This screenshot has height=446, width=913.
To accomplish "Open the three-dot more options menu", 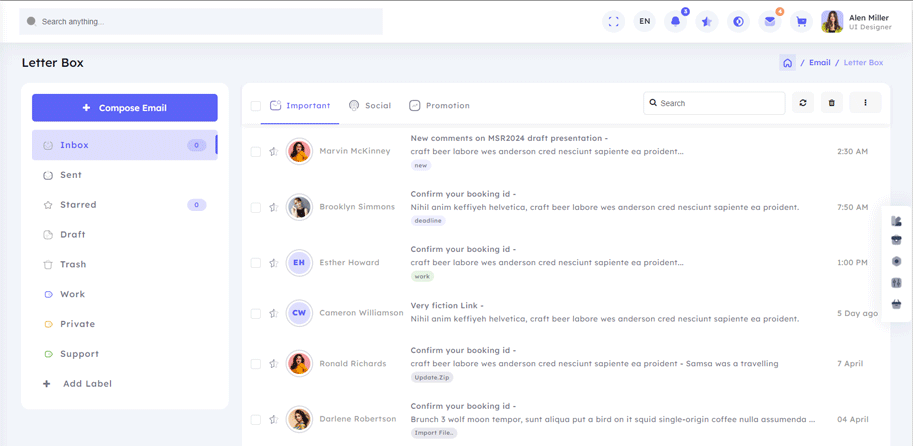I will coord(865,103).
